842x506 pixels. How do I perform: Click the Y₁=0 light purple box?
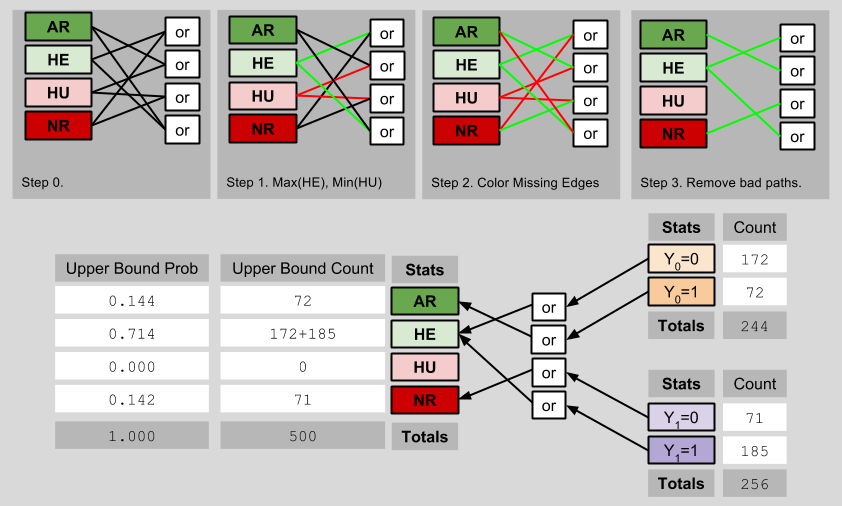coord(681,417)
